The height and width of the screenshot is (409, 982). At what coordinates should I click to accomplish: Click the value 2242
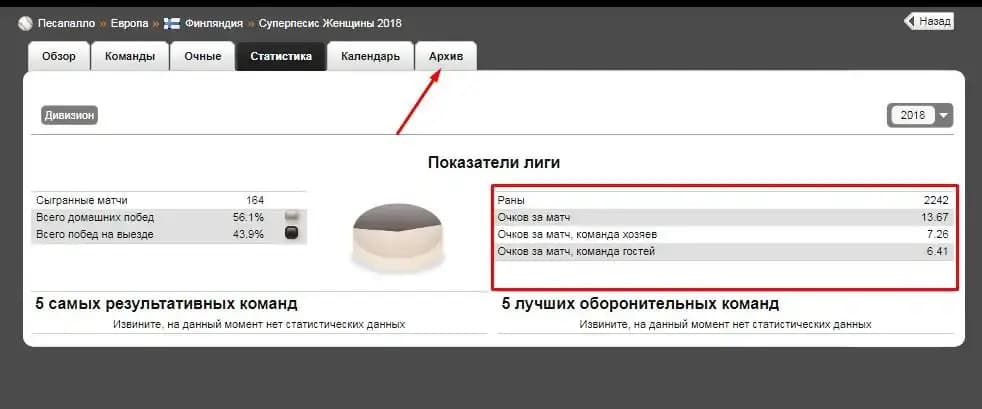coord(936,200)
